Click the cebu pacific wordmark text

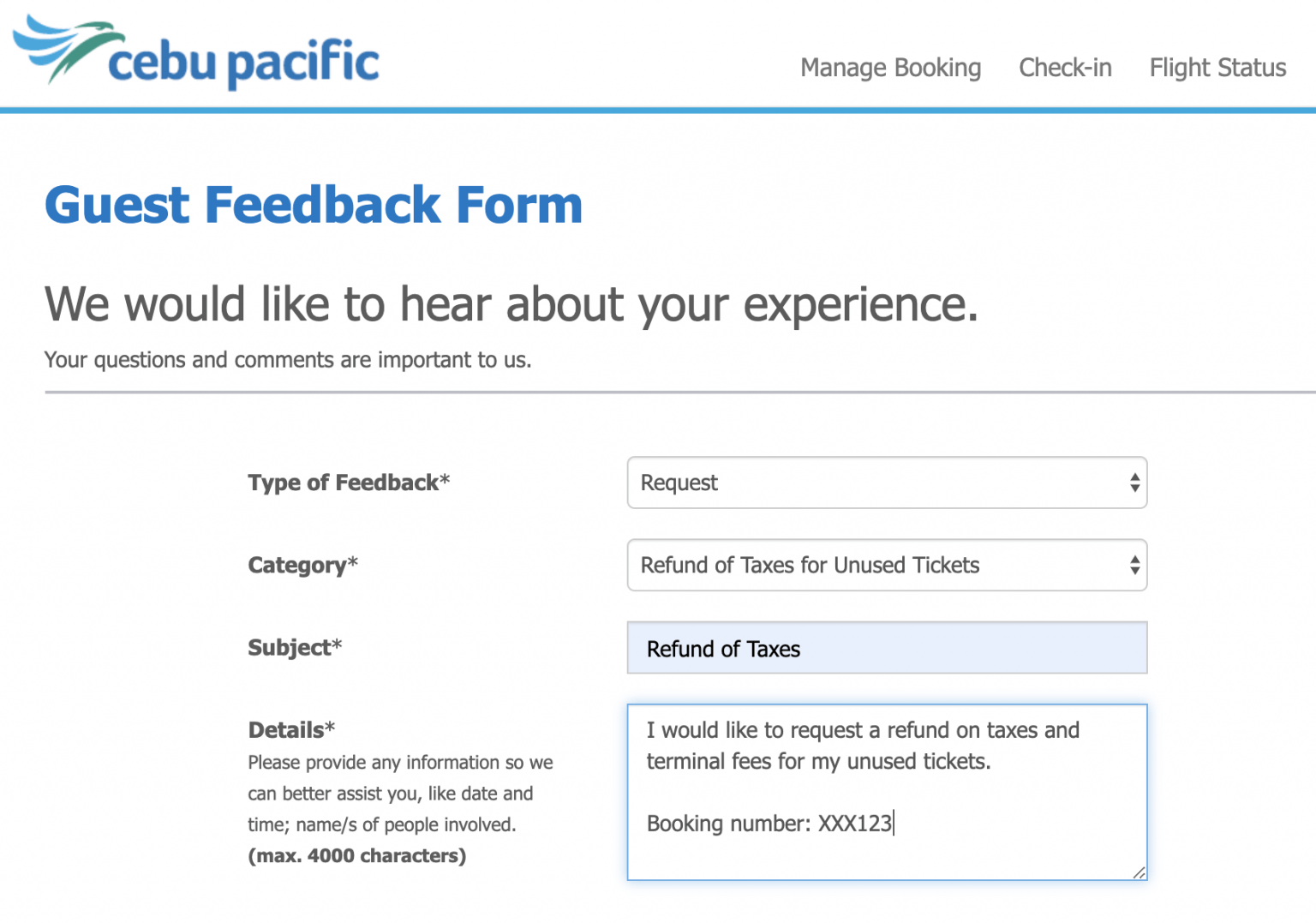(x=243, y=63)
